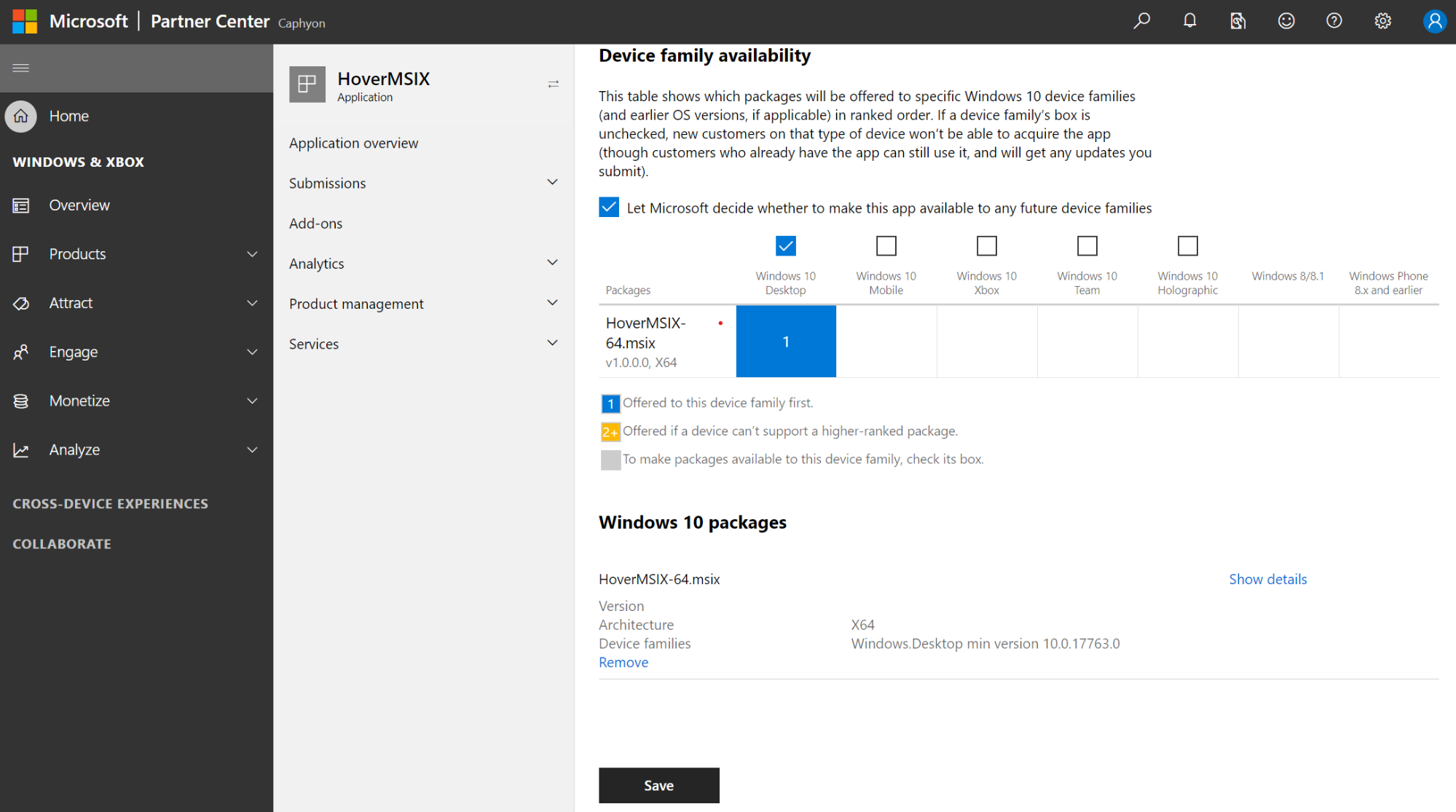The image size is (1456, 812).
Task: Expand Engage chevron in sidebar
Action: (x=252, y=352)
